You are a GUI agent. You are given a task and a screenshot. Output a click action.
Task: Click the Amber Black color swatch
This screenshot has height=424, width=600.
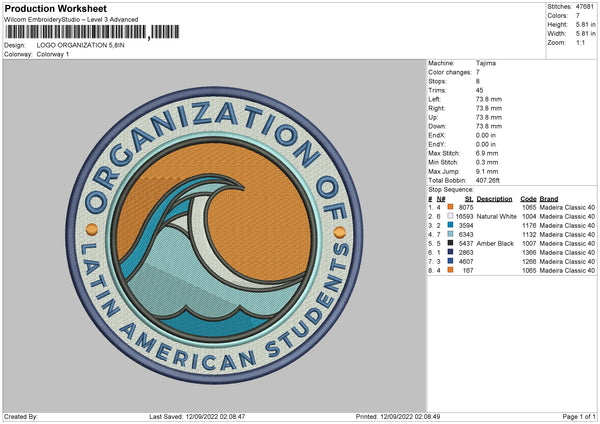pyautogui.click(x=450, y=243)
